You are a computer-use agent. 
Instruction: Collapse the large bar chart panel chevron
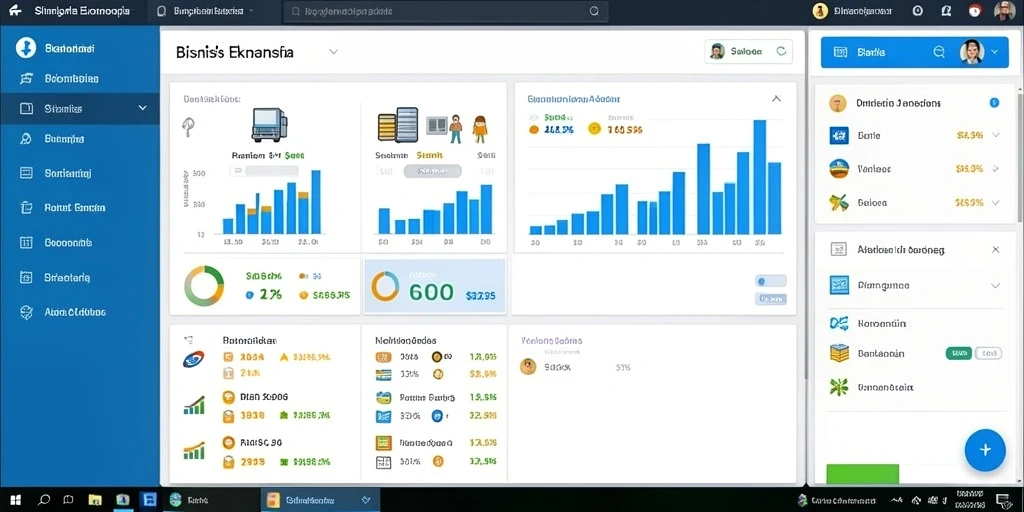(x=776, y=99)
